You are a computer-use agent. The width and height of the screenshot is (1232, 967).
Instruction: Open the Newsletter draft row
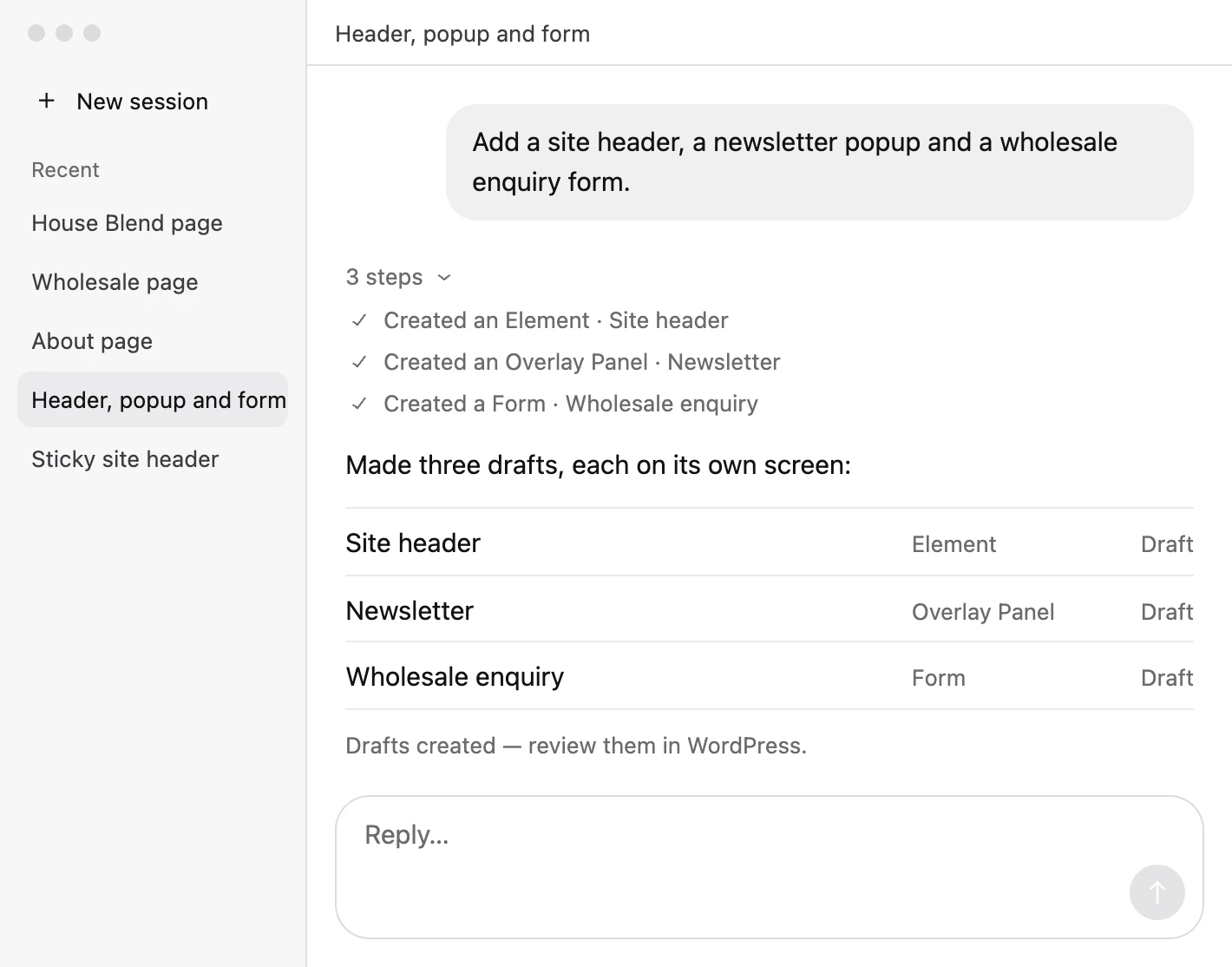(x=770, y=609)
